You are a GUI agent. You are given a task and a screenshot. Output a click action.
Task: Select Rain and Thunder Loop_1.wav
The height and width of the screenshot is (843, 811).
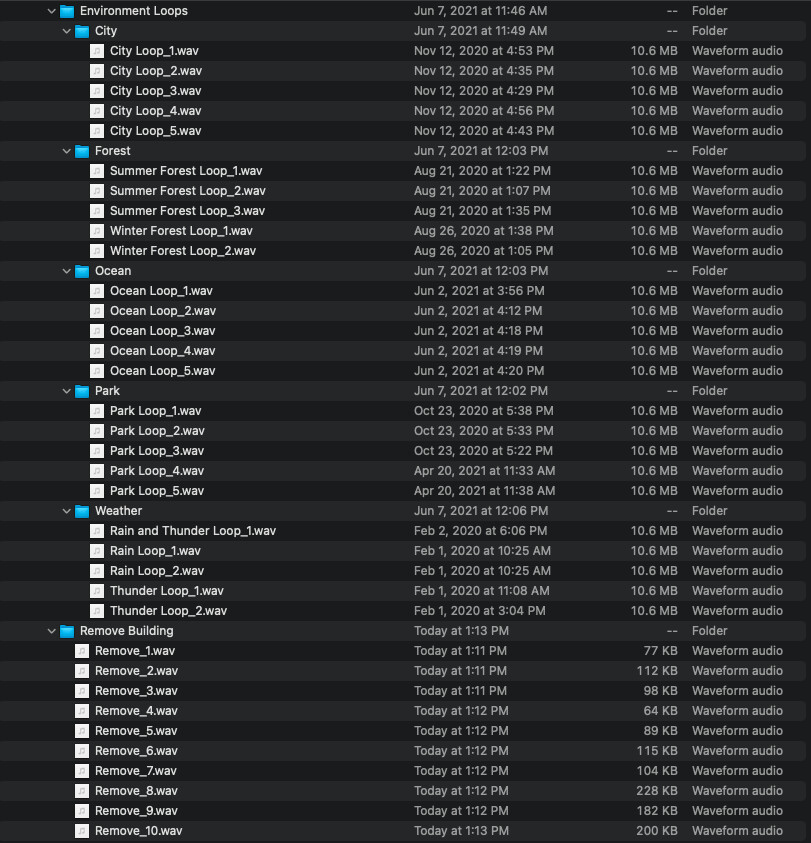click(x=192, y=531)
